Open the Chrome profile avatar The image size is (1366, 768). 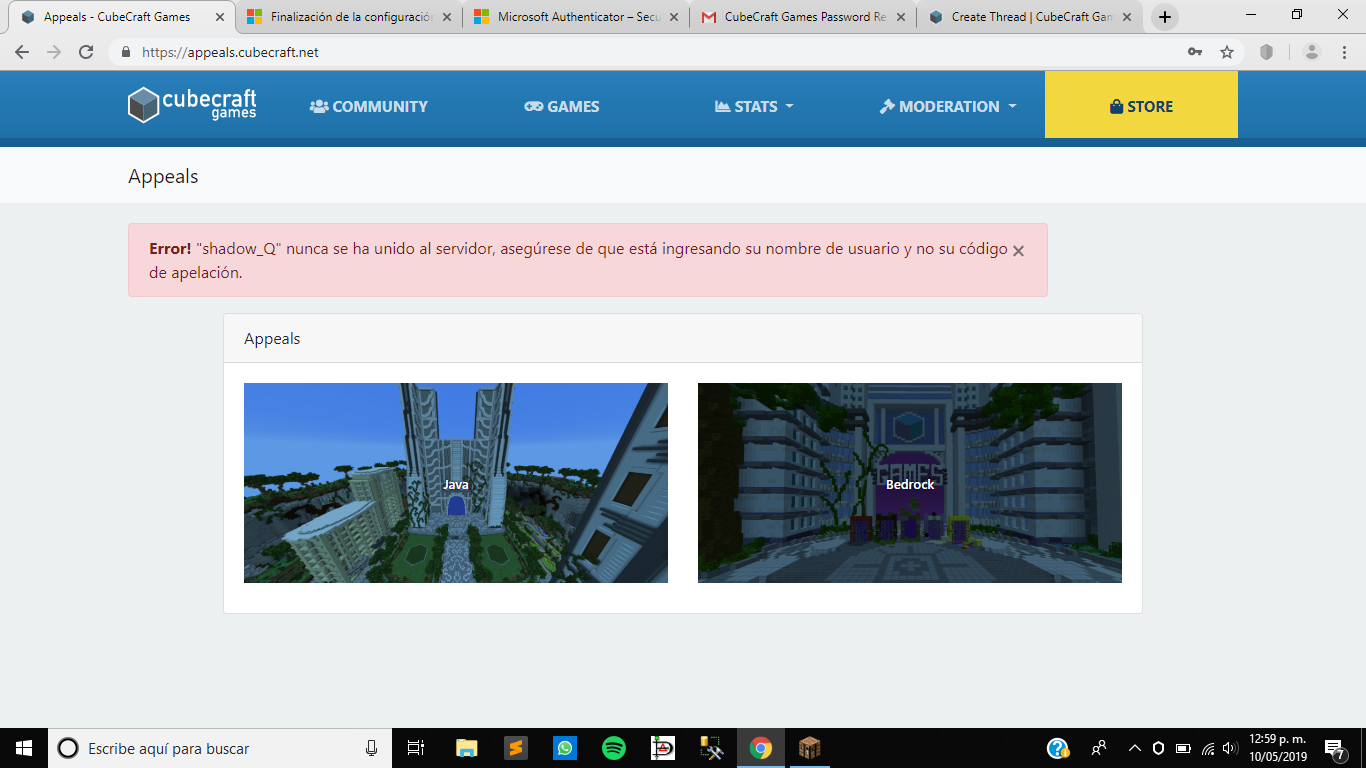pyautogui.click(x=1312, y=52)
